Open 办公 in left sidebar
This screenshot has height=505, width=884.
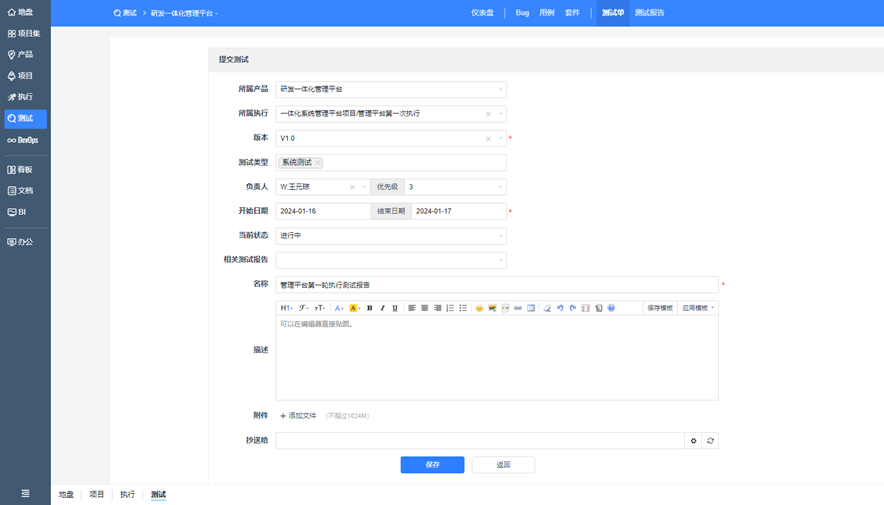coord(21,242)
